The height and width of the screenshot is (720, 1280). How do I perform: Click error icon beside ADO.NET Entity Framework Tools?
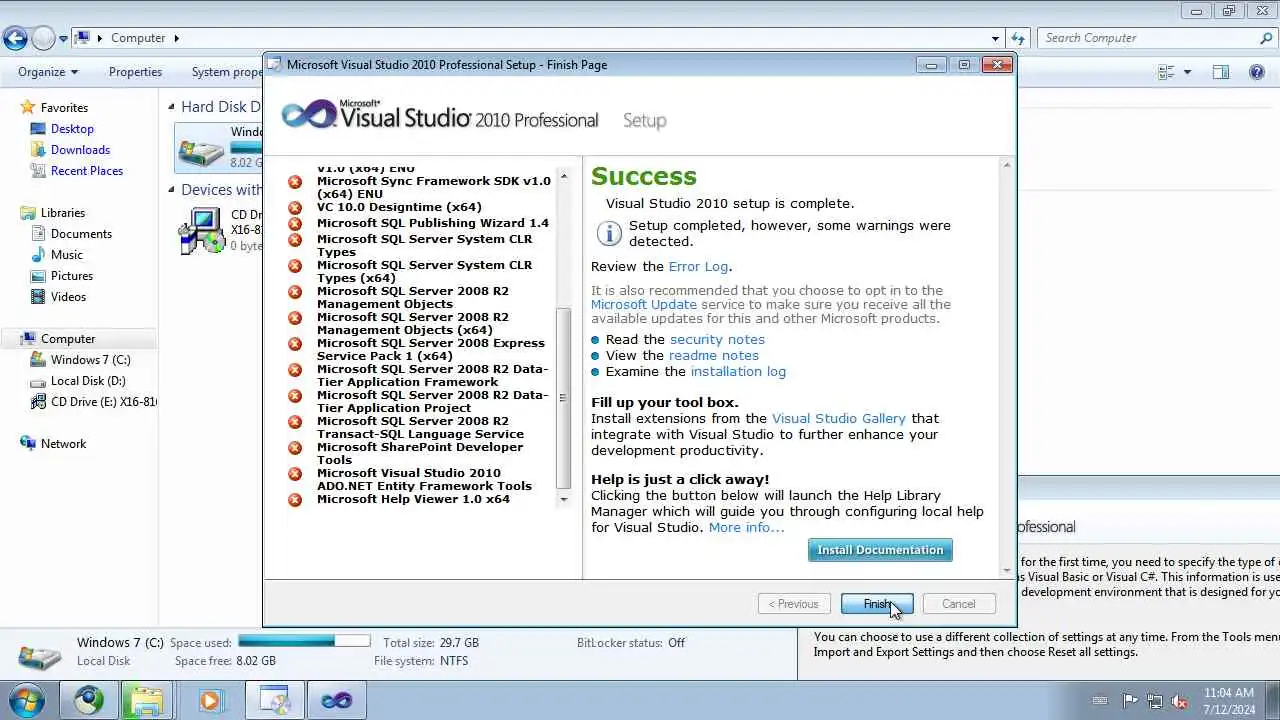point(295,474)
